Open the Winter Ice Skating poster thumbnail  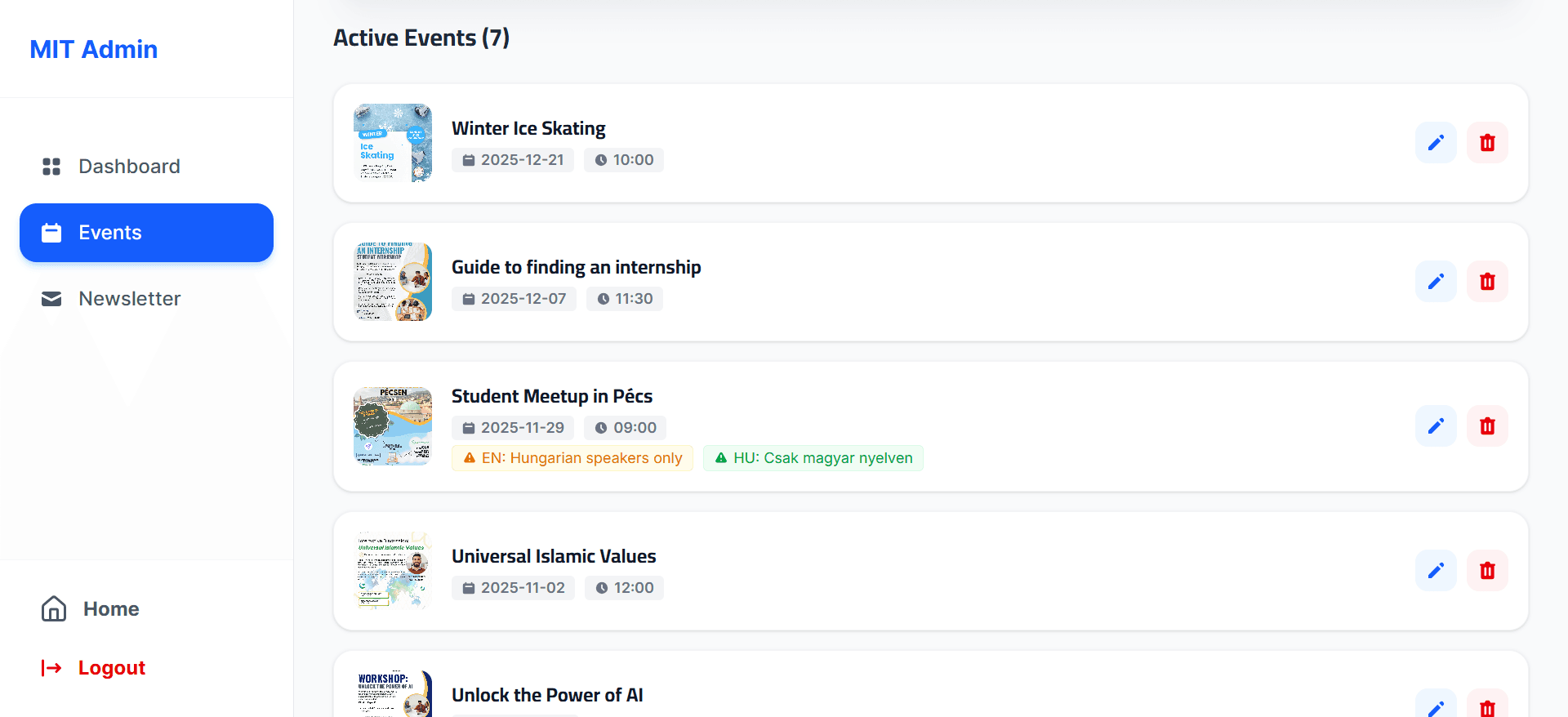point(393,143)
